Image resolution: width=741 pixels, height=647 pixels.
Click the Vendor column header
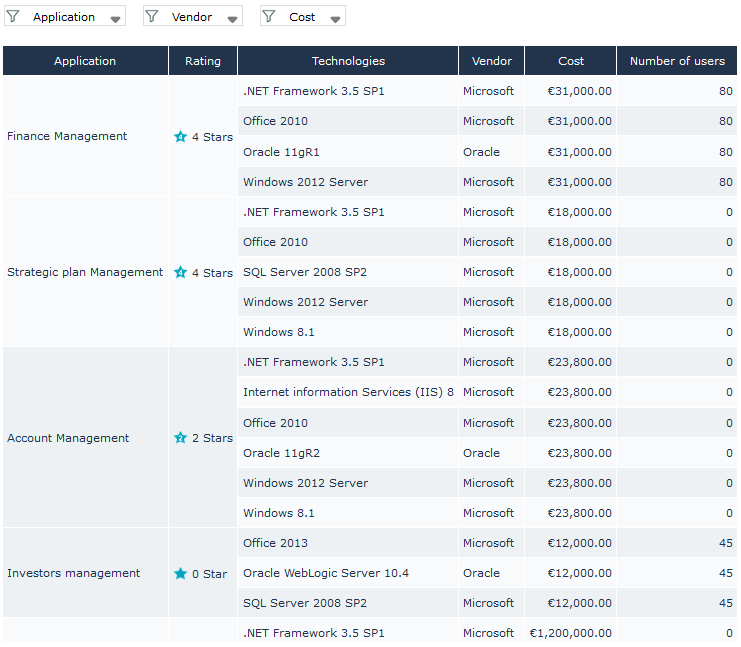coord(491,61)
